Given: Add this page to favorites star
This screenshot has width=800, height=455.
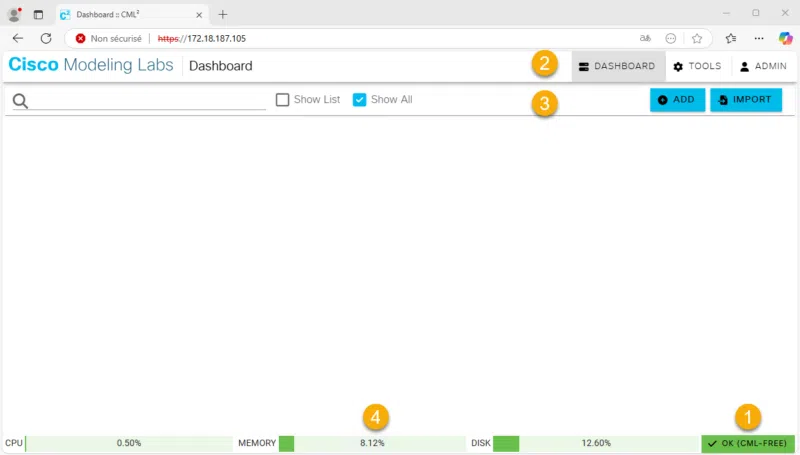Looking at the screenshot, I should (x=697, y=38).
